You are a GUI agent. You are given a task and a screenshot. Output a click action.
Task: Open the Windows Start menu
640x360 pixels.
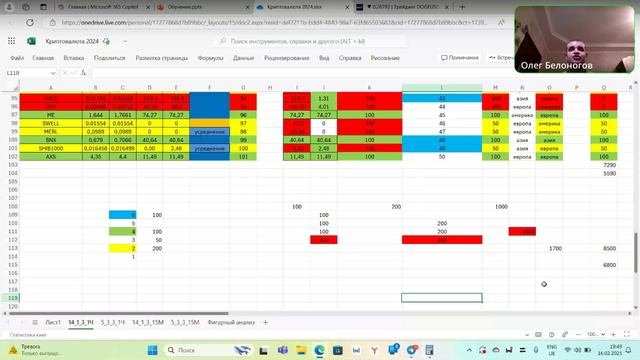[x=153, y=350]
